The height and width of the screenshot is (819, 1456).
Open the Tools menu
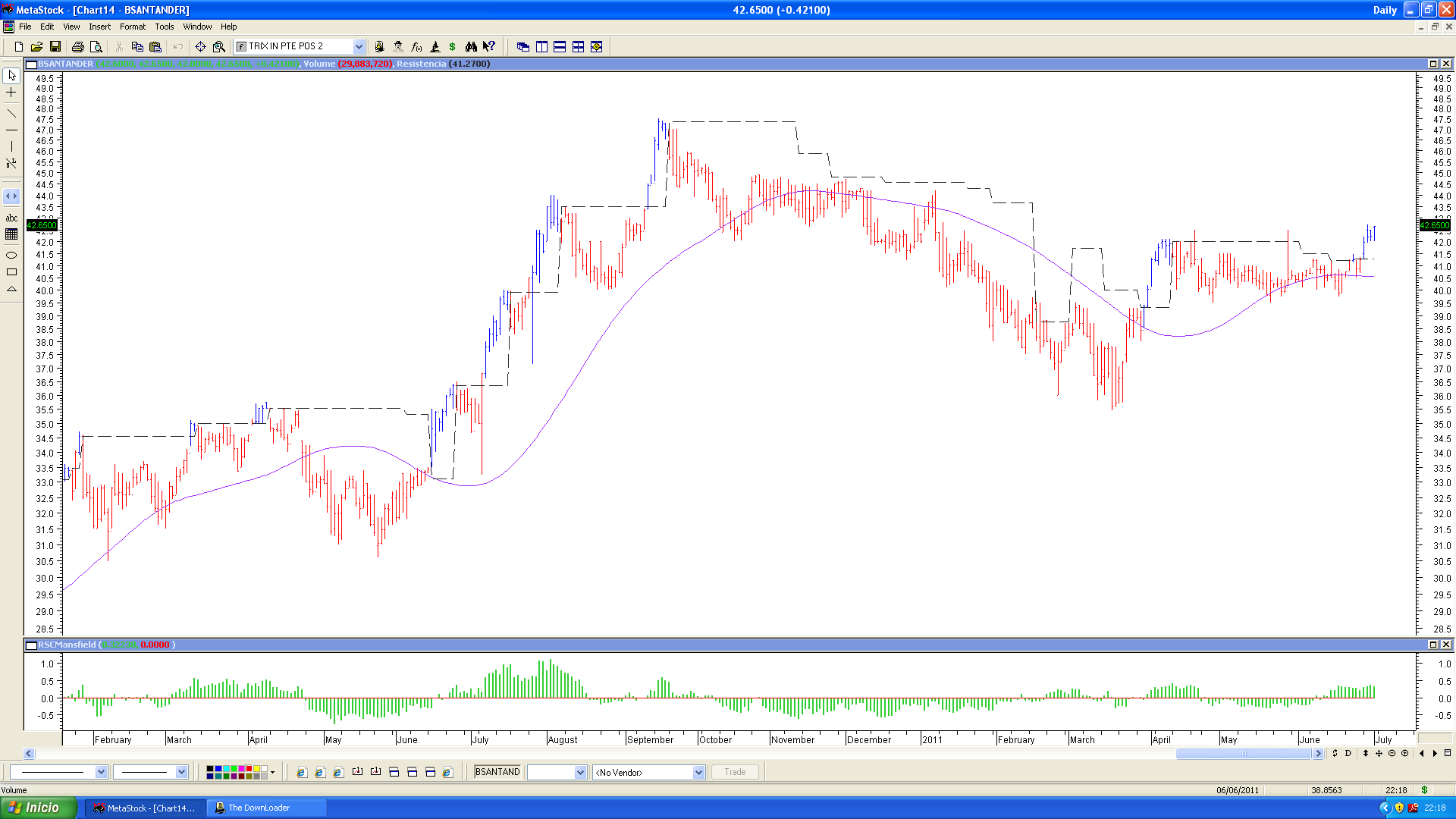(x=165, y=27)
